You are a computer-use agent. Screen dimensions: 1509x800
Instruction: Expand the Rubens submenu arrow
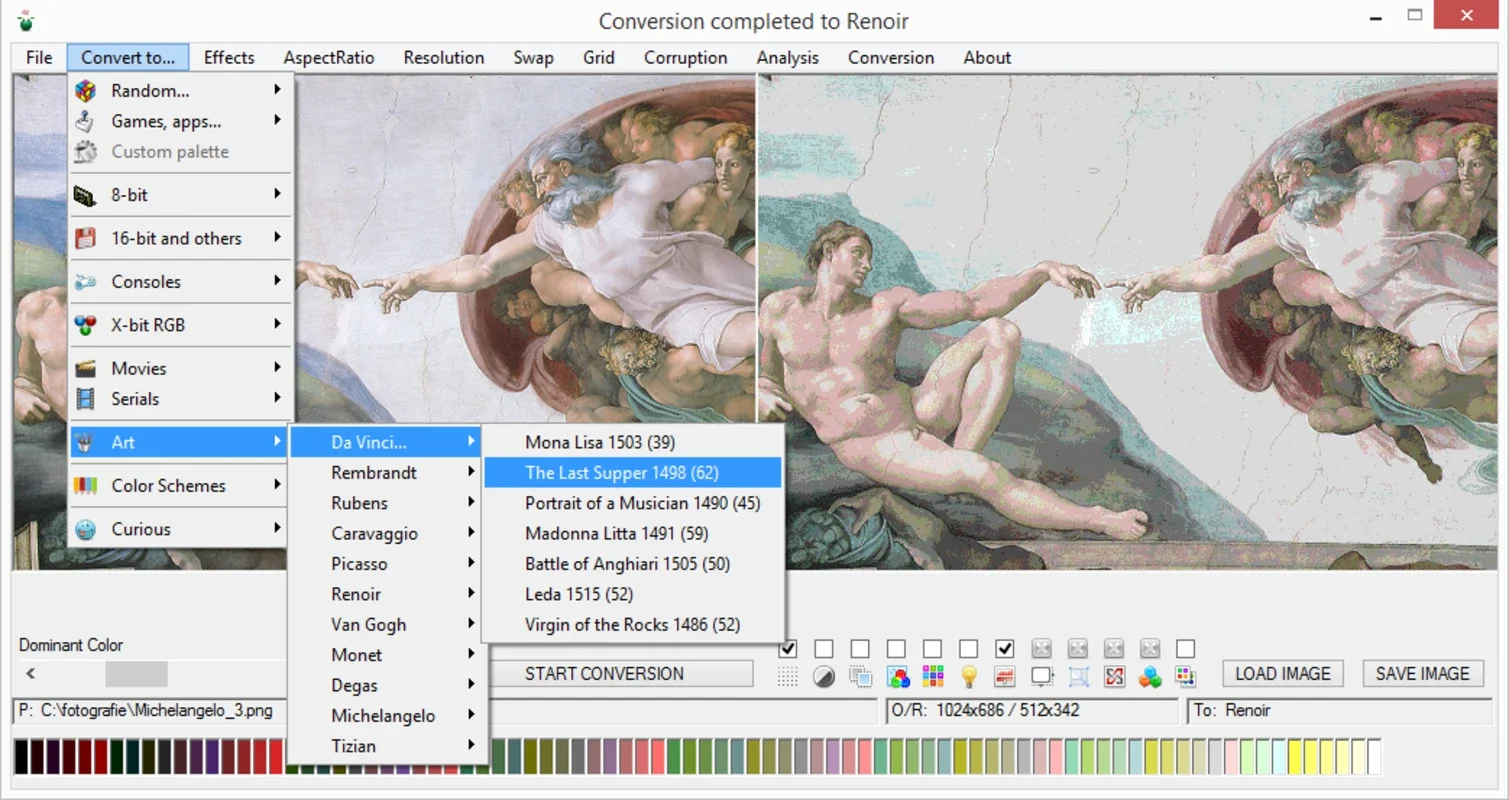471,503
